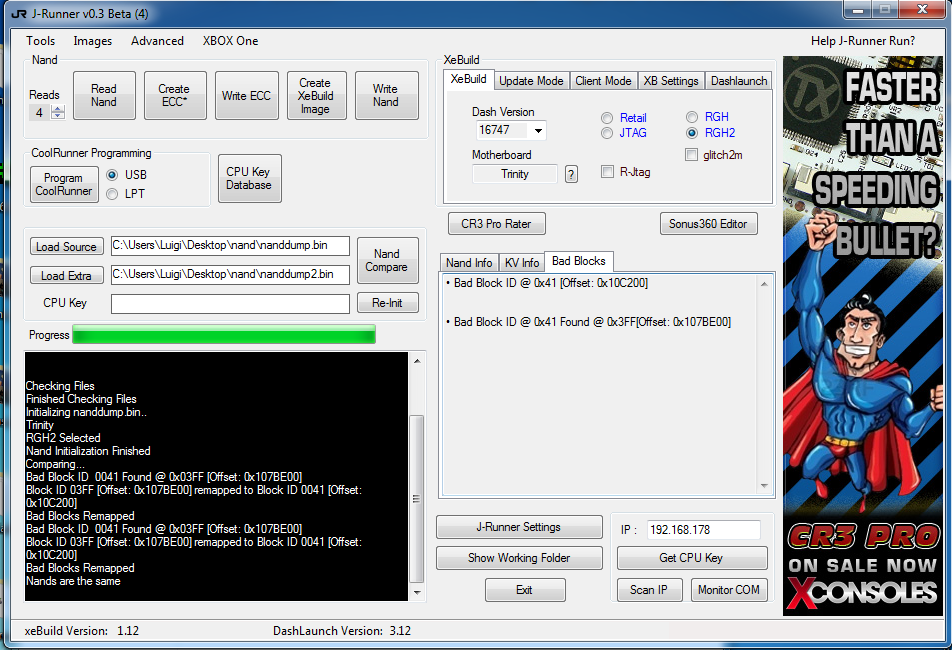
Task: Select the RGH radio button
Action: (692, 117)
